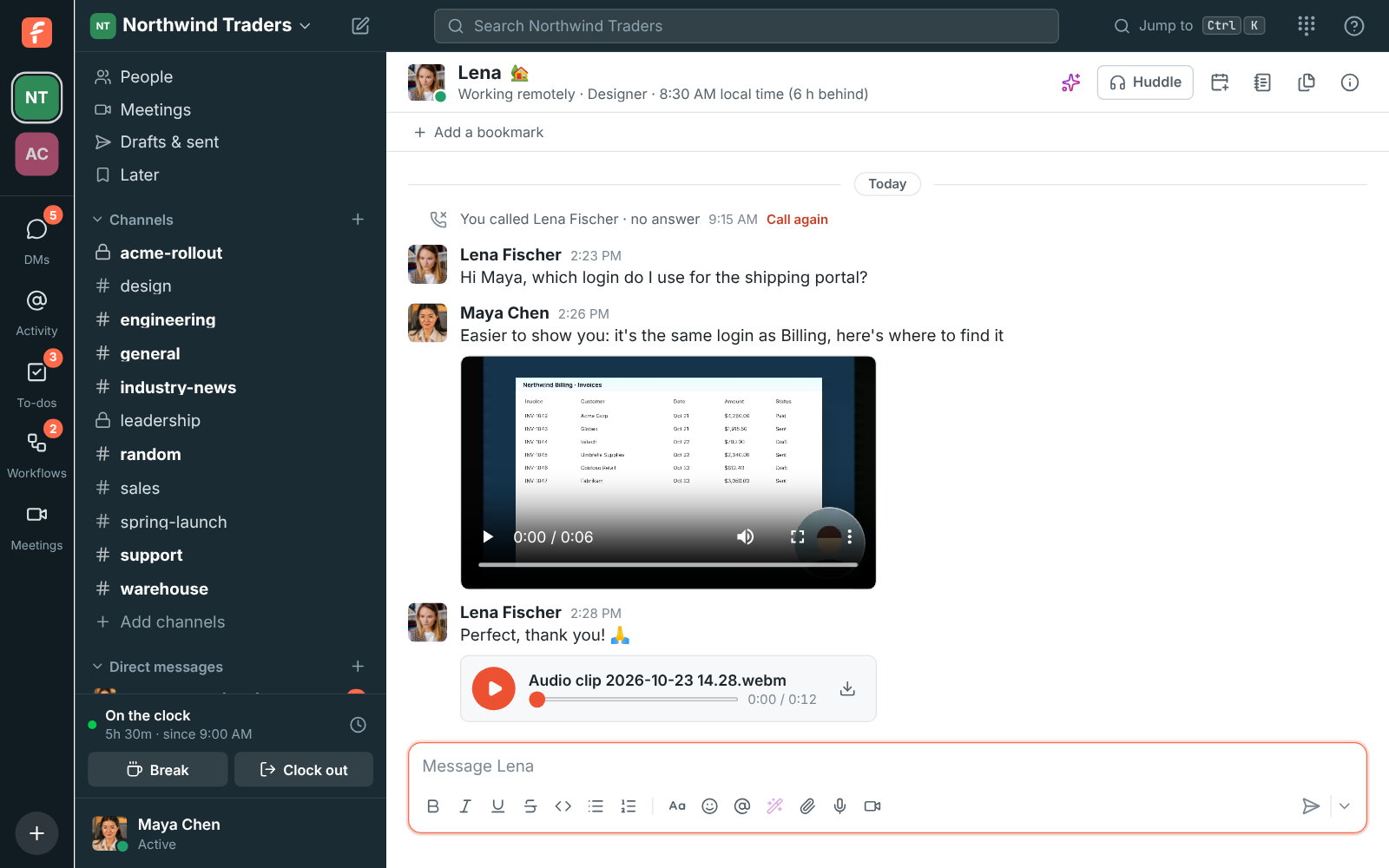Open Activity mentions in left rail

[x=36, y=313]
